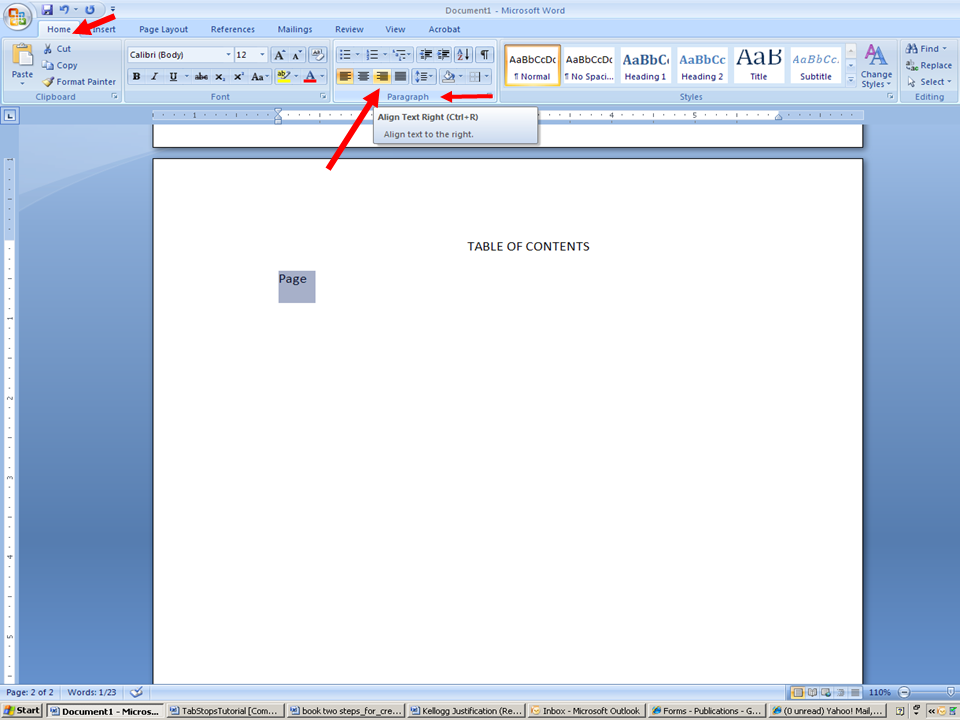Open the Windows Start menu
Viewport: 960px width, 720px height.
22,710
